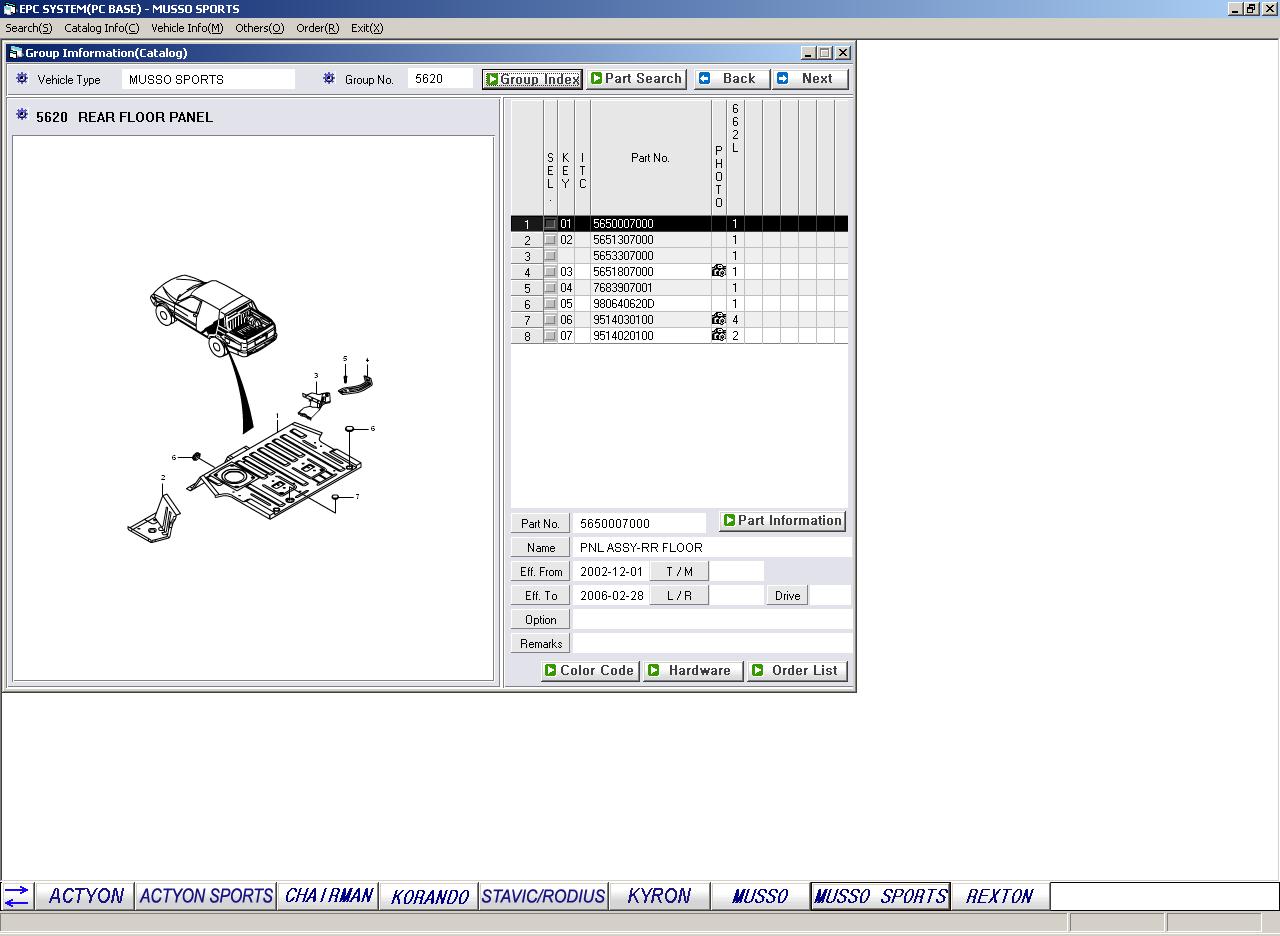
Task: Click the vehicle thumbnail in the parts diagram
Action: tap(212, 315)
